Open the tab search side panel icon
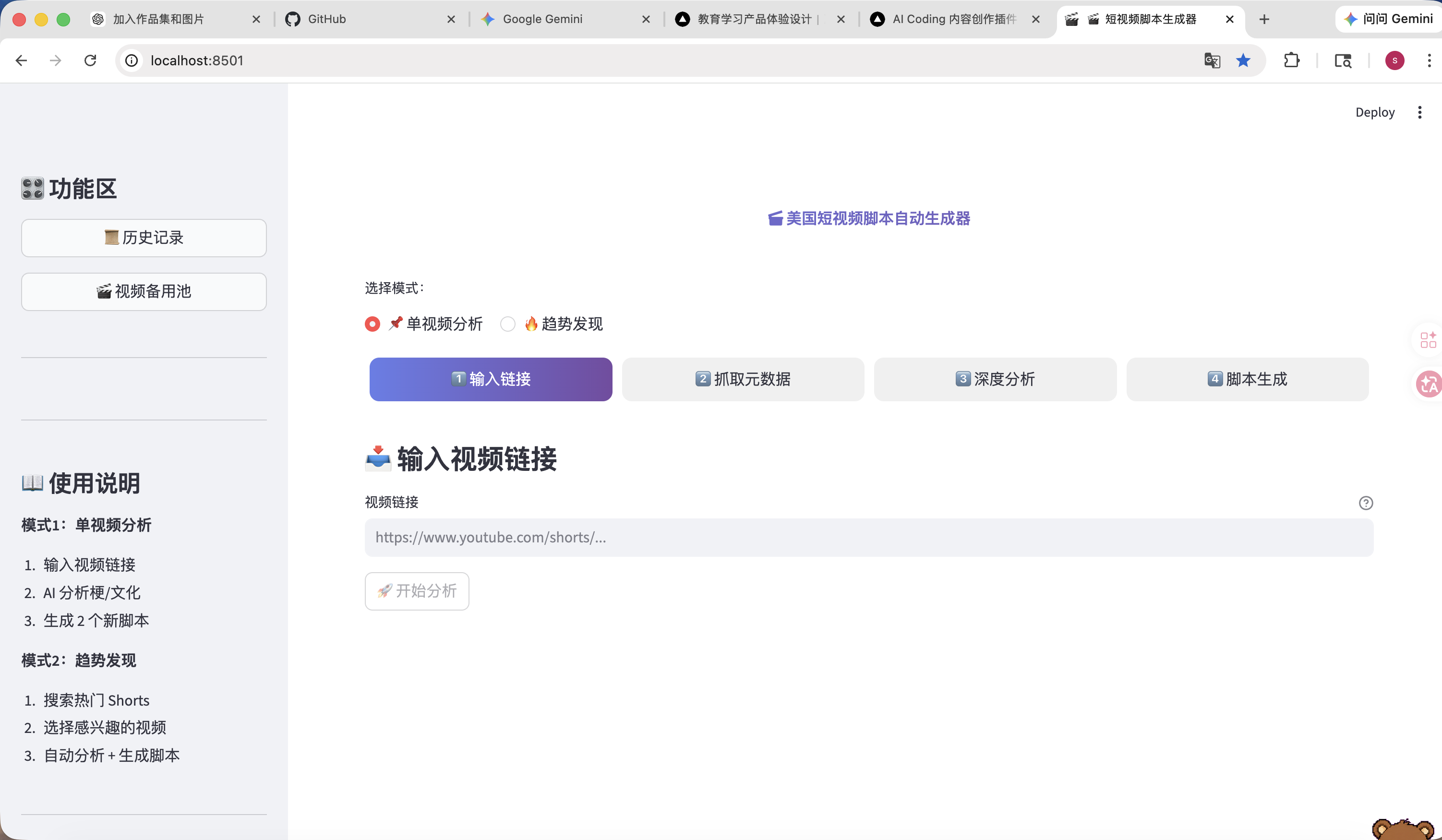1442x840 pixels. point(1343,60)
